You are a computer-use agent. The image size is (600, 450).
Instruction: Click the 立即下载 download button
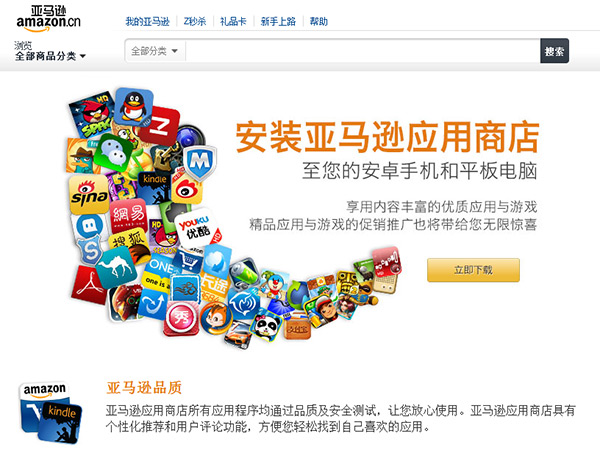(x=473, y=270)
